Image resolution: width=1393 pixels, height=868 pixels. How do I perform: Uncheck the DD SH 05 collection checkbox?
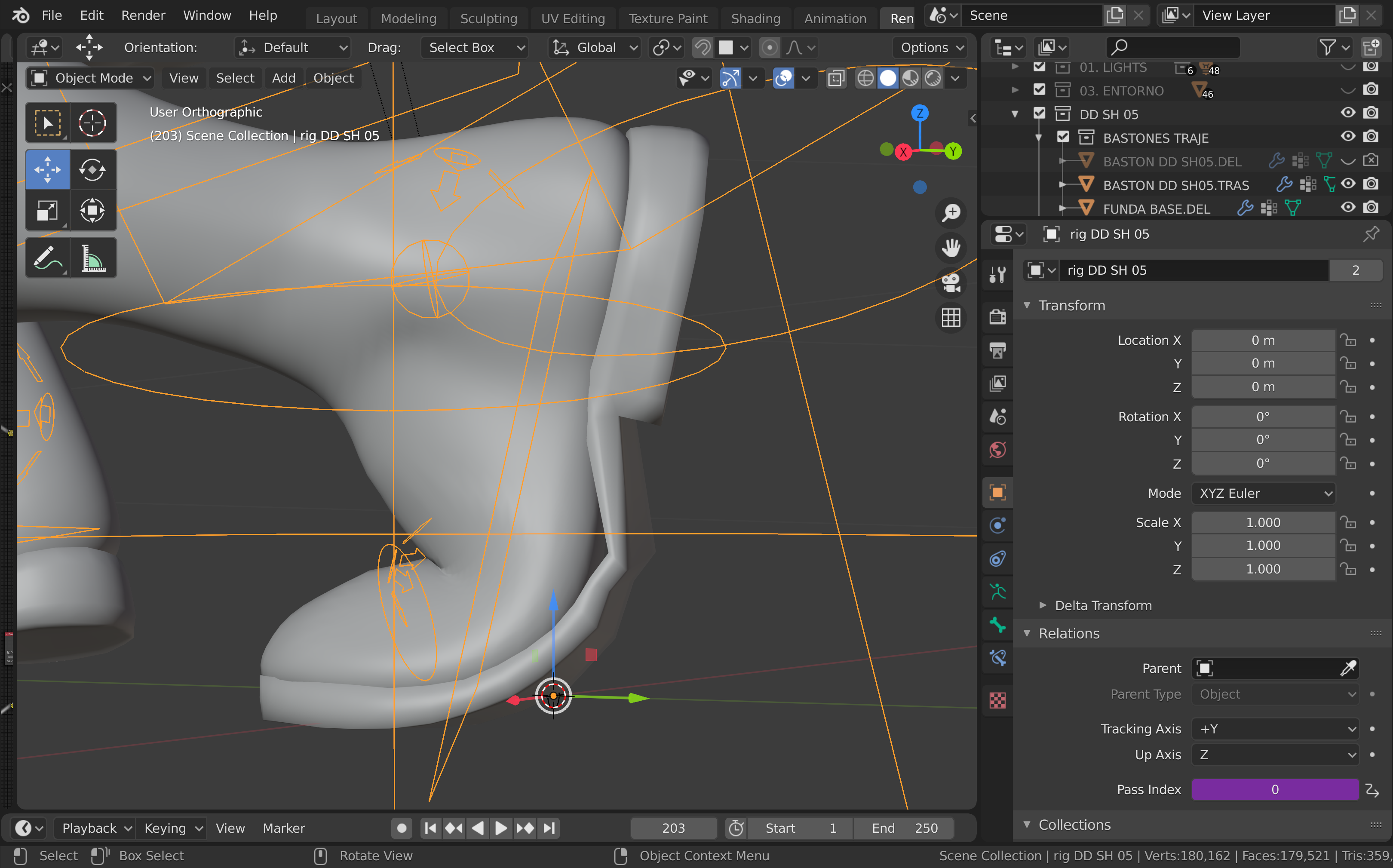coord(1039,113)
